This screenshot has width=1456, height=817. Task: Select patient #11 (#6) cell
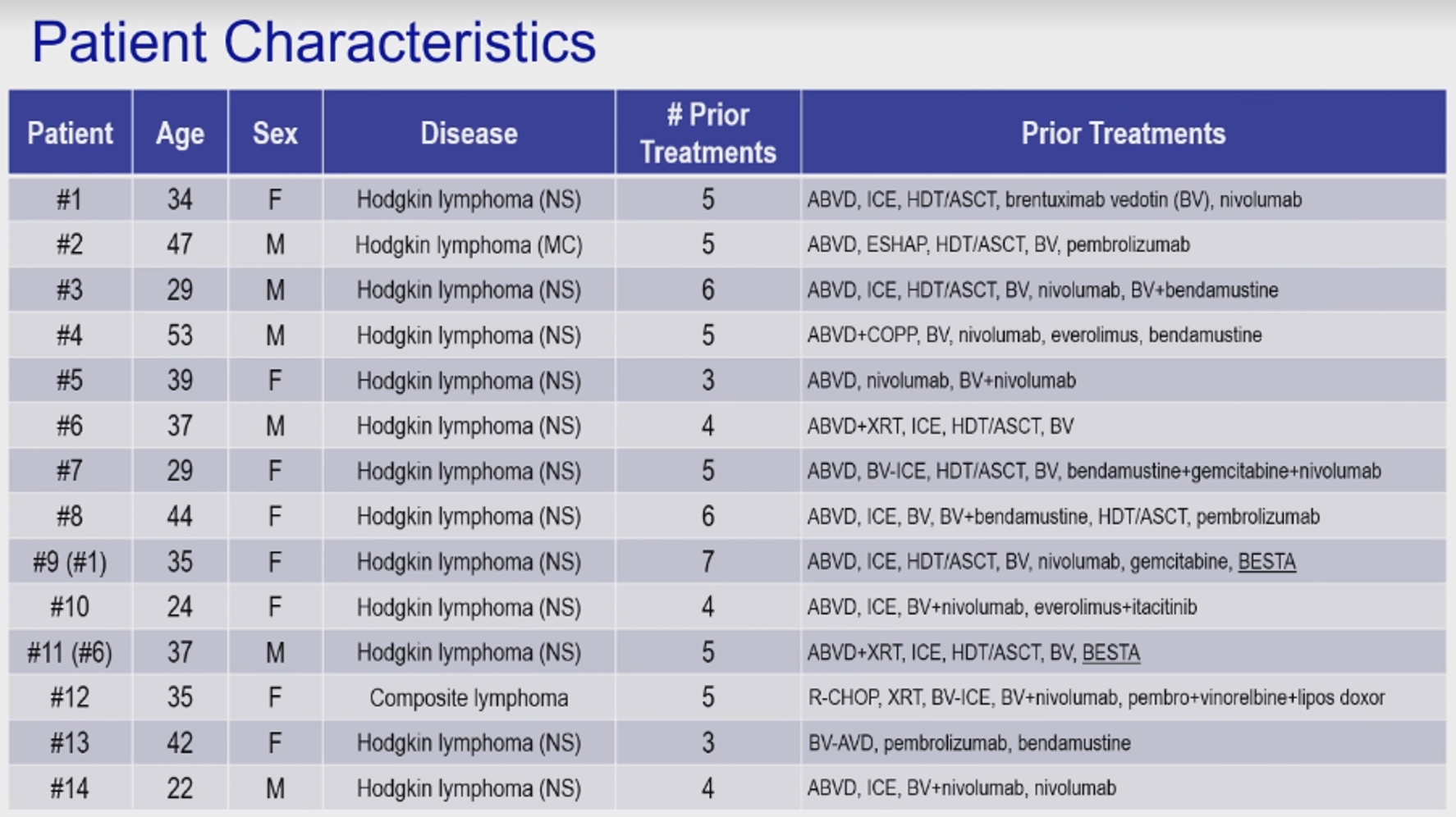[x=70, y=652]
